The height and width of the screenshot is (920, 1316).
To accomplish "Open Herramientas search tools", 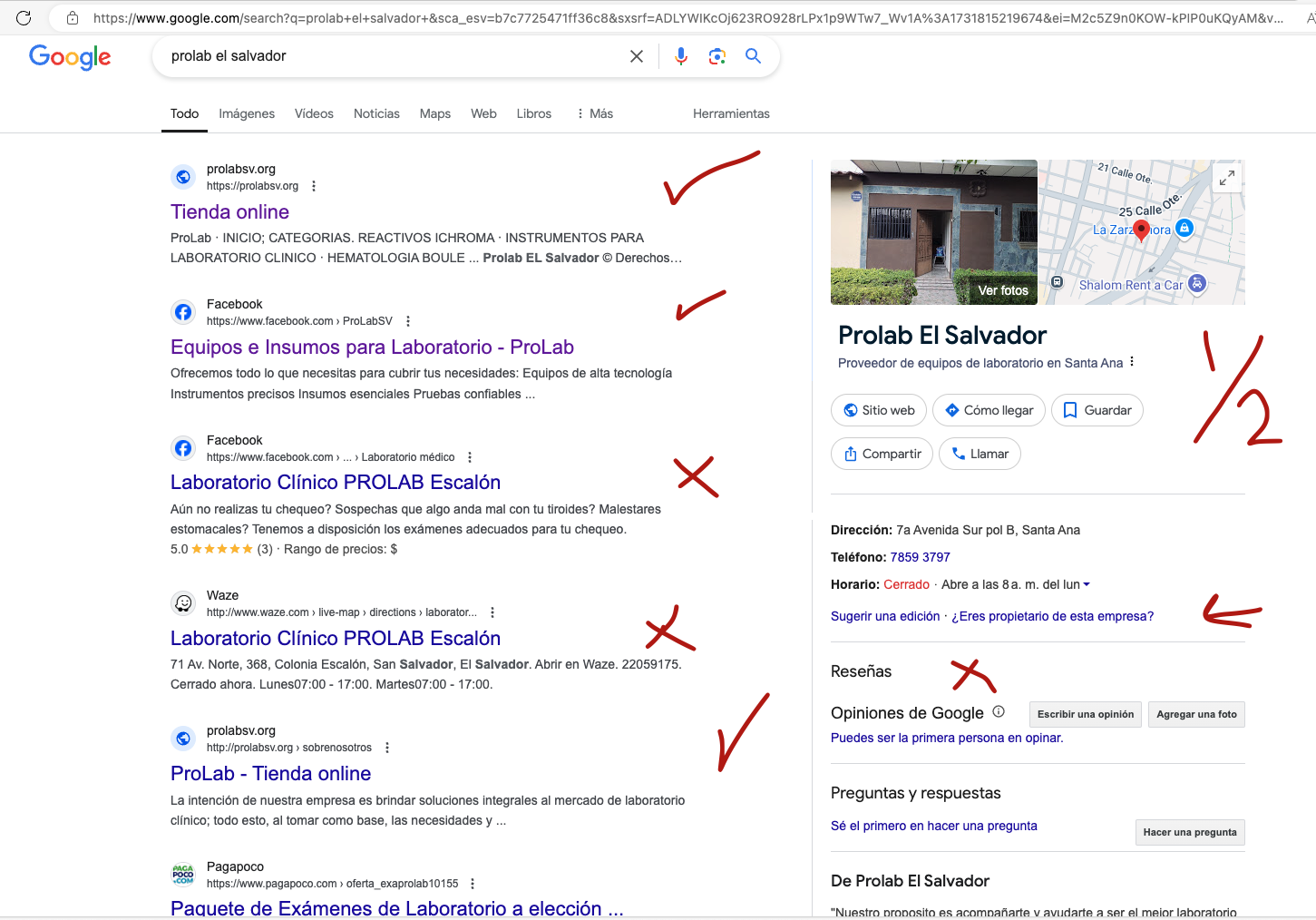I will click(x=731, y=113).
